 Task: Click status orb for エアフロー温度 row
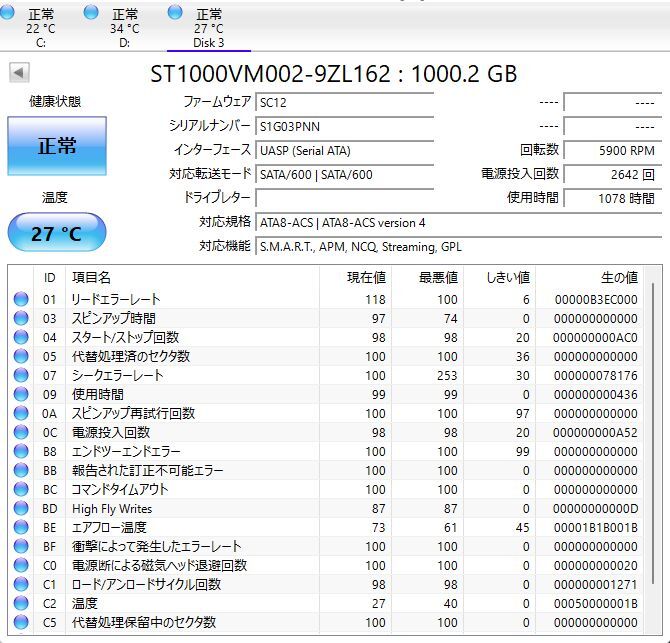pos(21,527)
